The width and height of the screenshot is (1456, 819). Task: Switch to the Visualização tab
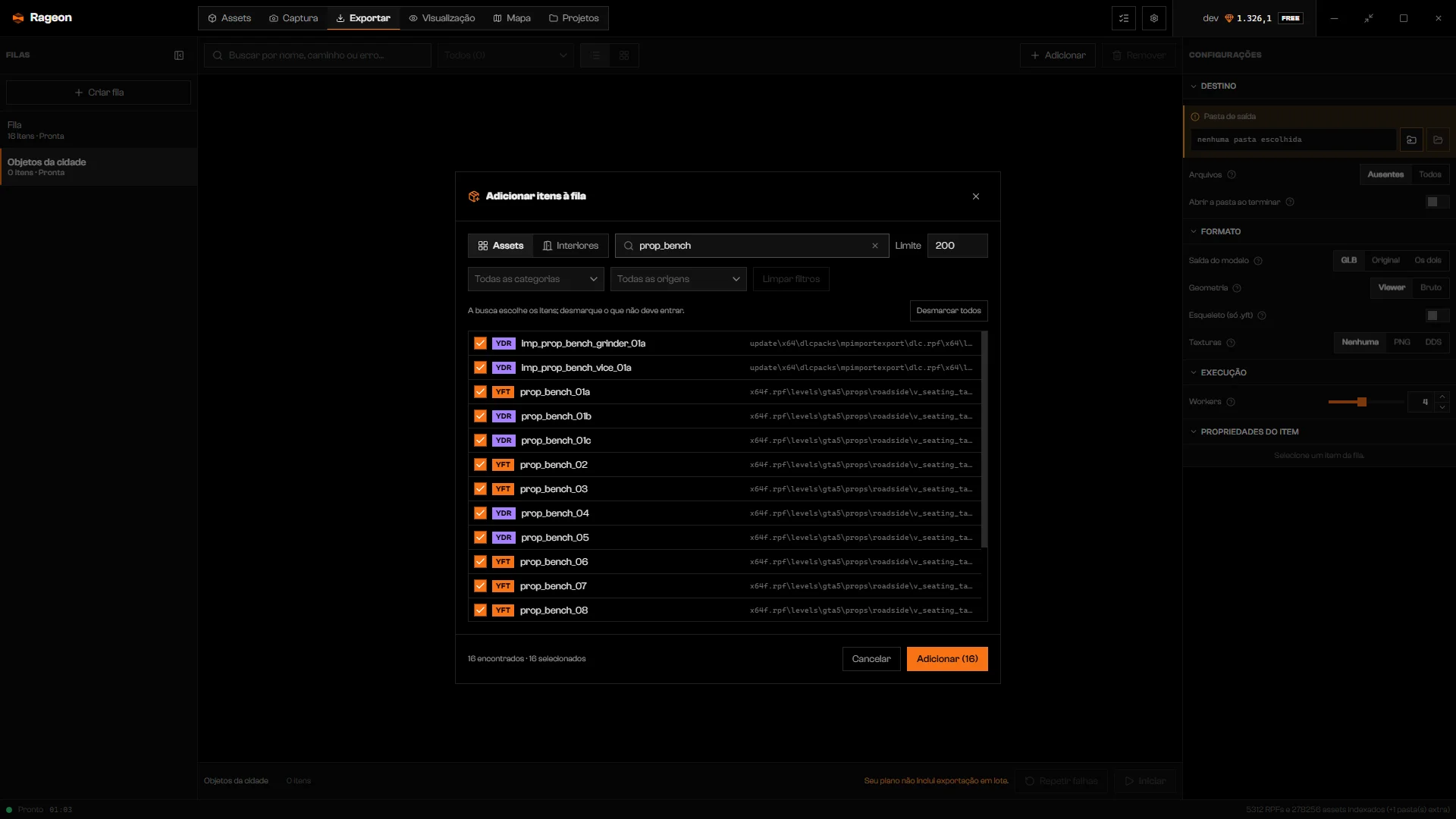(x=442, y=18)
